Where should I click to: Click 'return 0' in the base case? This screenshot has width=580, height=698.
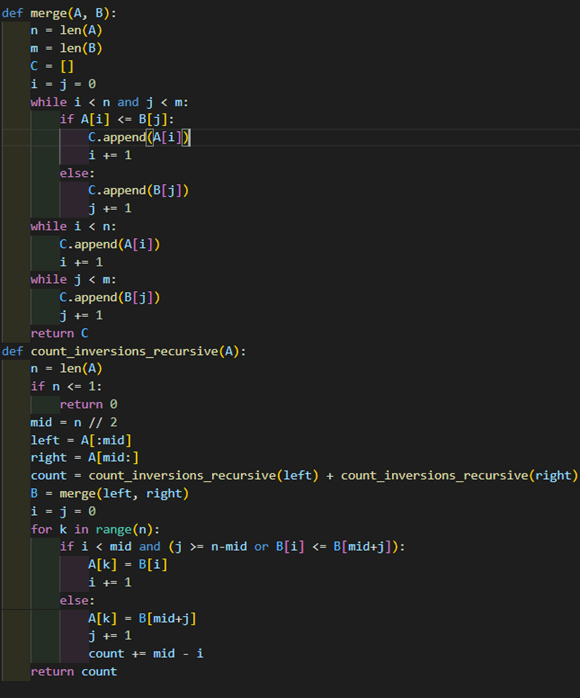[89, 405]
